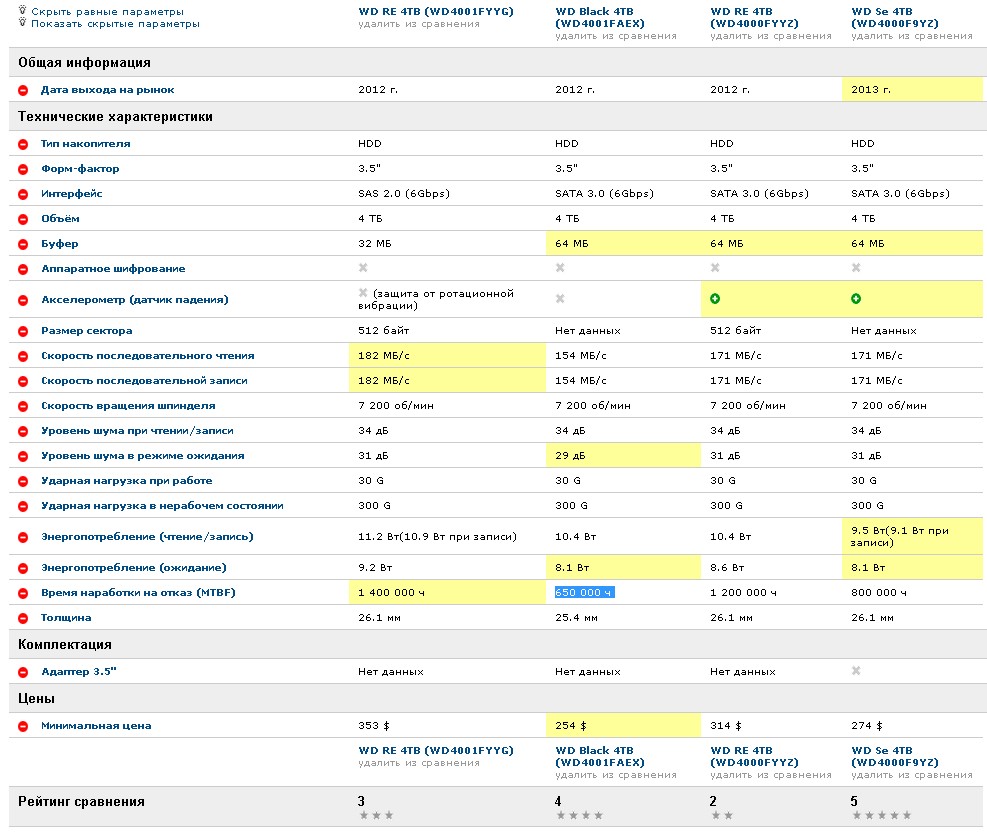Click the 25.4 мм thickness value

577,618
